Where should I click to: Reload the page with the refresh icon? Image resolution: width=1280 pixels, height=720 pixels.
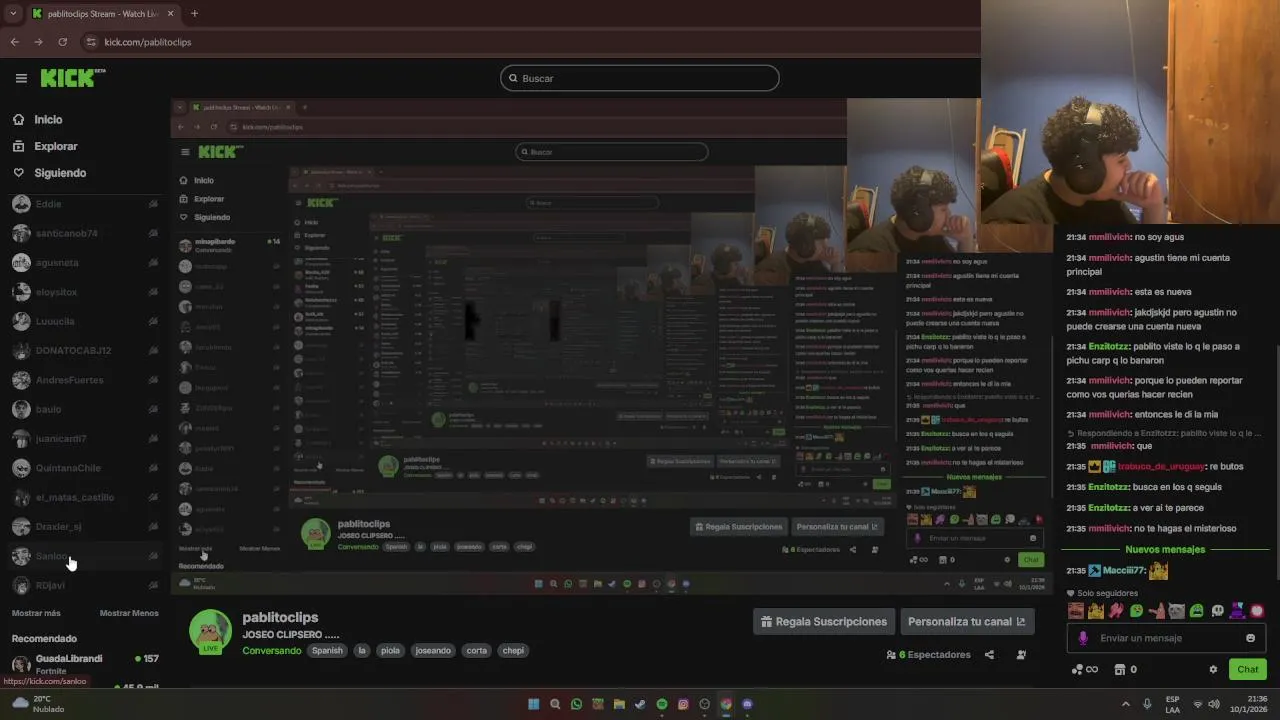click(62, 42)
